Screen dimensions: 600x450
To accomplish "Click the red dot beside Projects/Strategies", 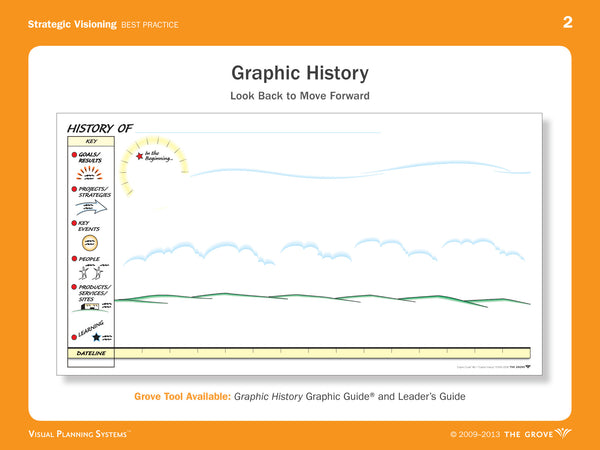I will tap(74, 189).
